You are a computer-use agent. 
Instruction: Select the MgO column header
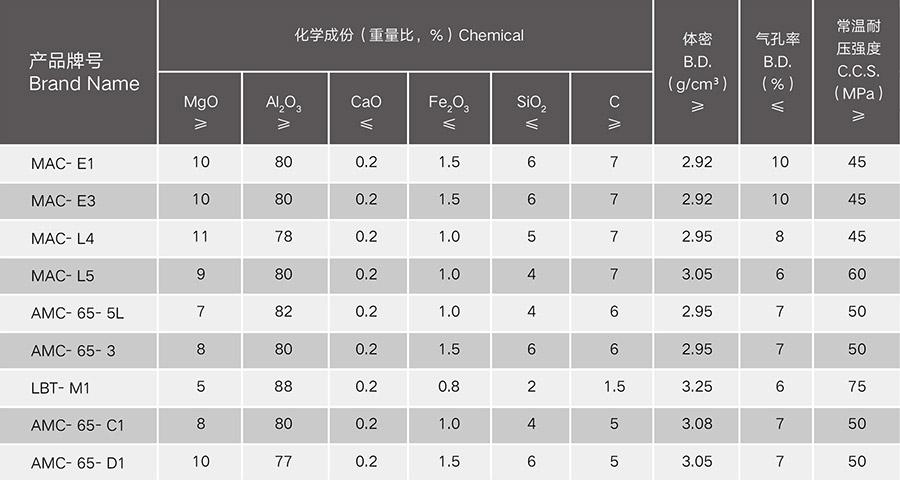click(200, 109)
